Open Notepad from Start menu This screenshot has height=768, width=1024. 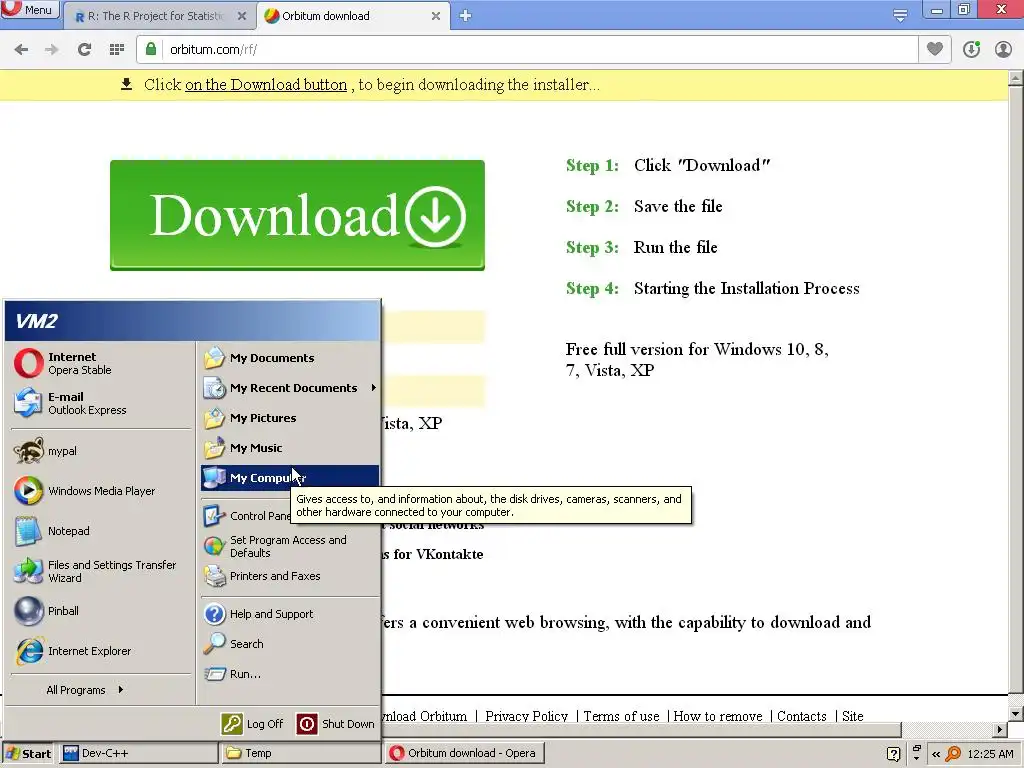101,531
